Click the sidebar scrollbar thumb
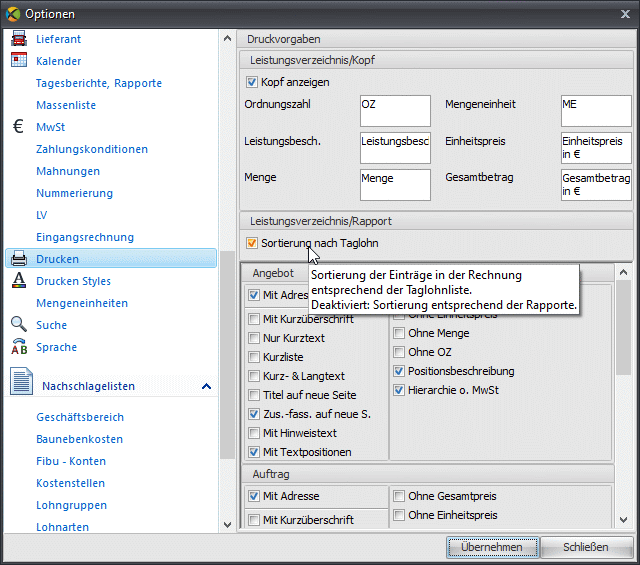Image resolution: width=640 pixels, height=565 pixels. click(x=227, y=355)
